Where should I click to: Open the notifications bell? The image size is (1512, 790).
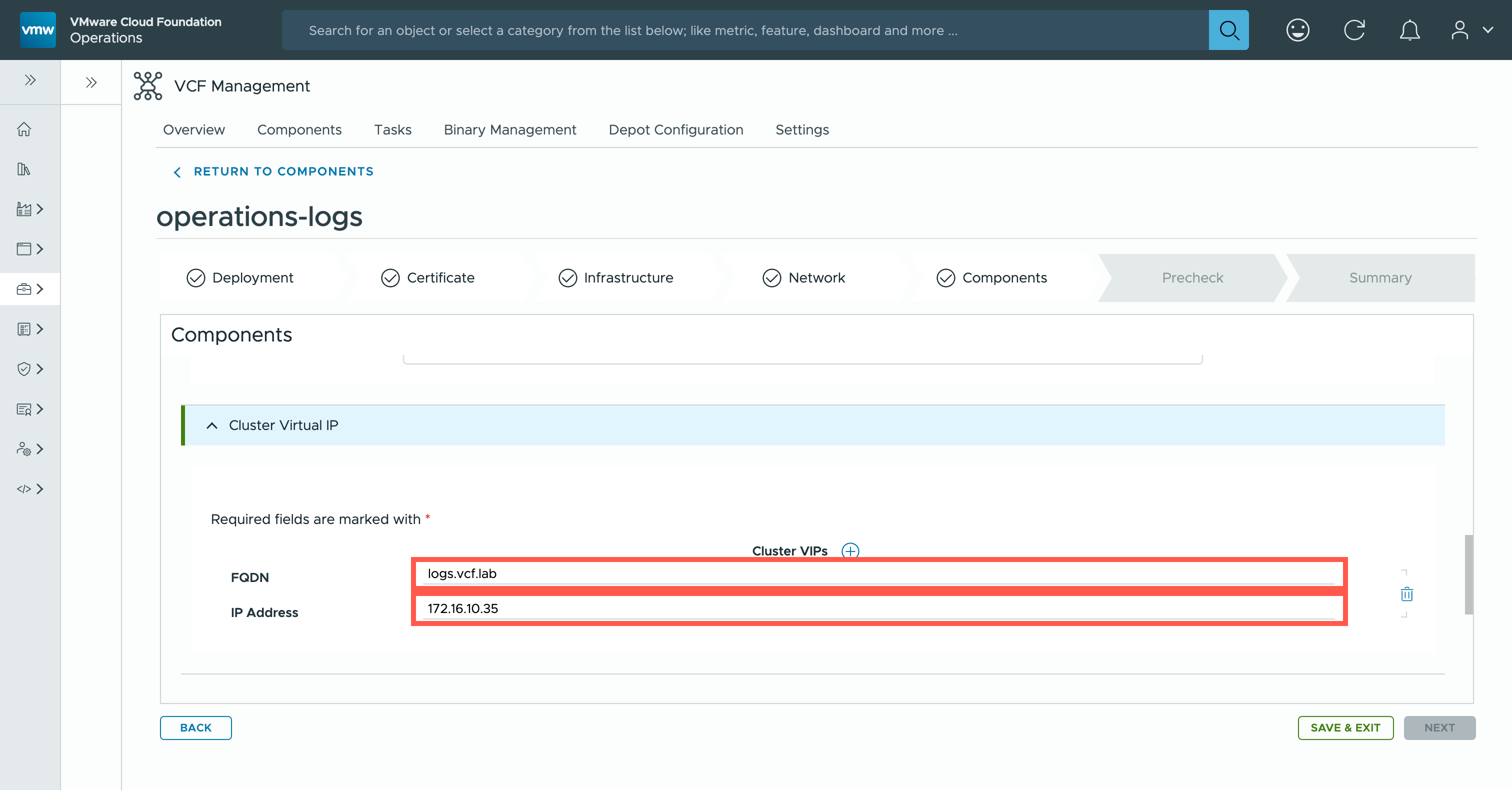(1409, 30)
